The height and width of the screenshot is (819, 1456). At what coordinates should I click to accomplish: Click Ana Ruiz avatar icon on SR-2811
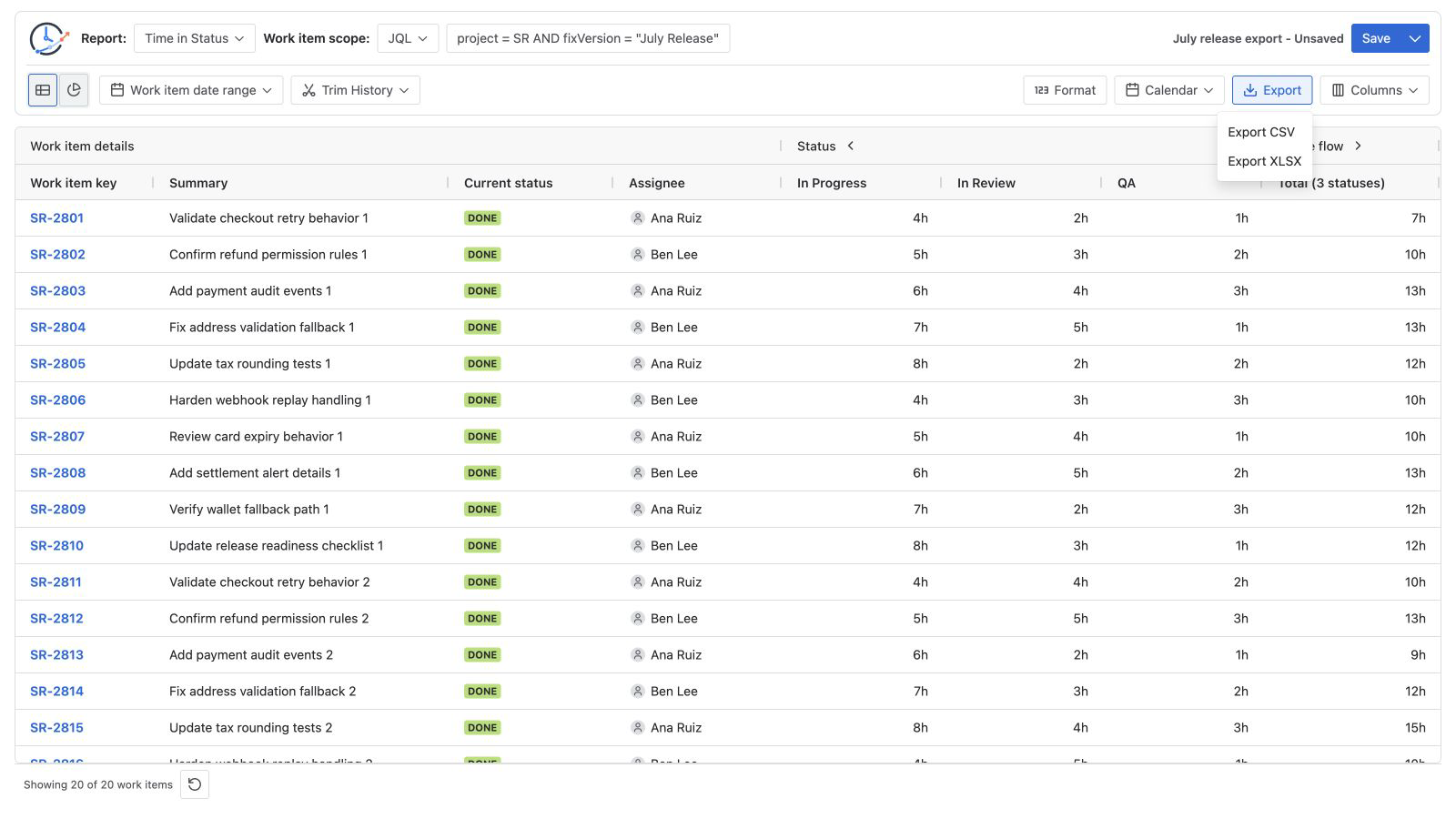(638, 582)
